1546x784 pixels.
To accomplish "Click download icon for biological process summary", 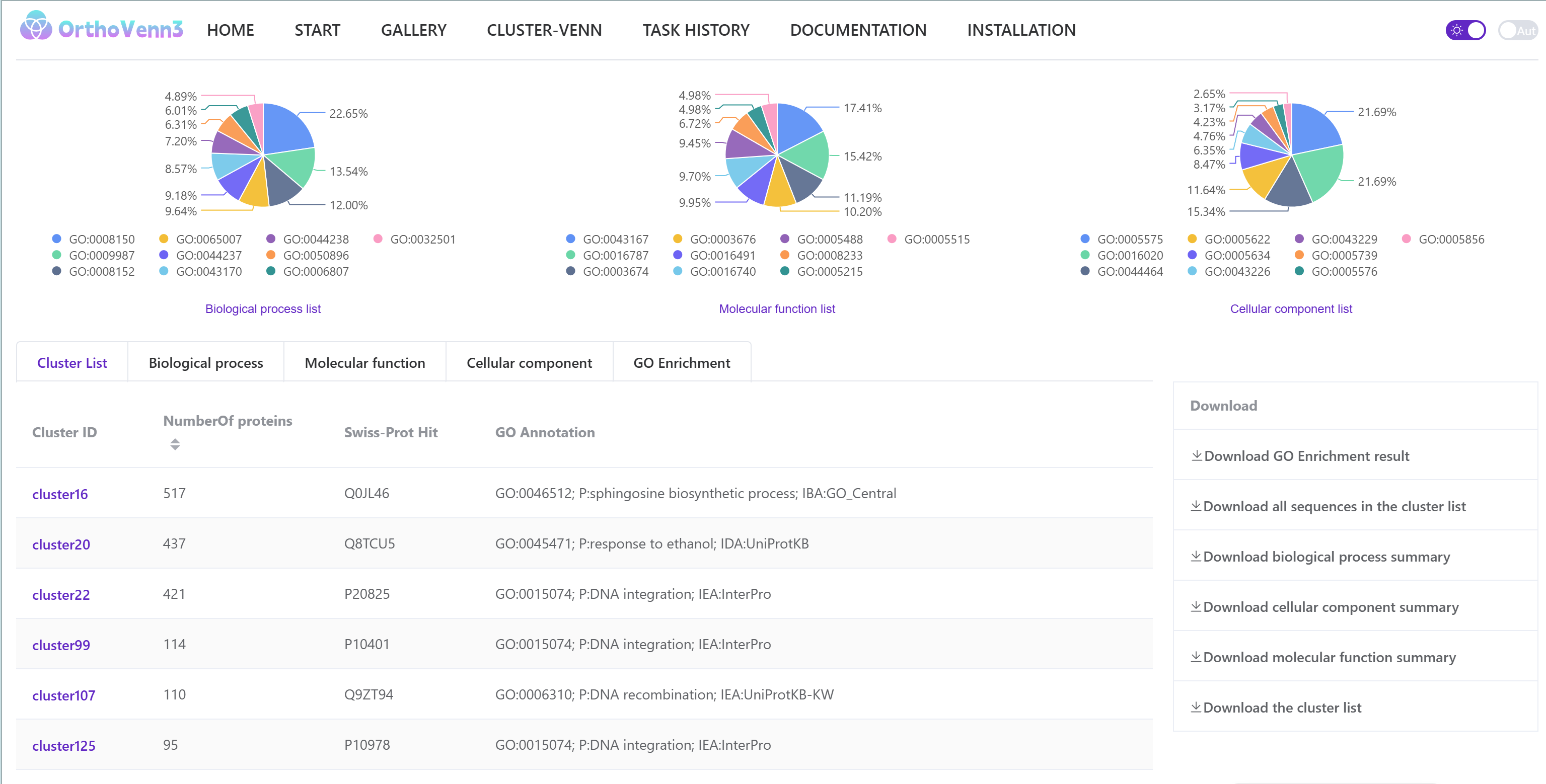I will (x=1196, y=557).
